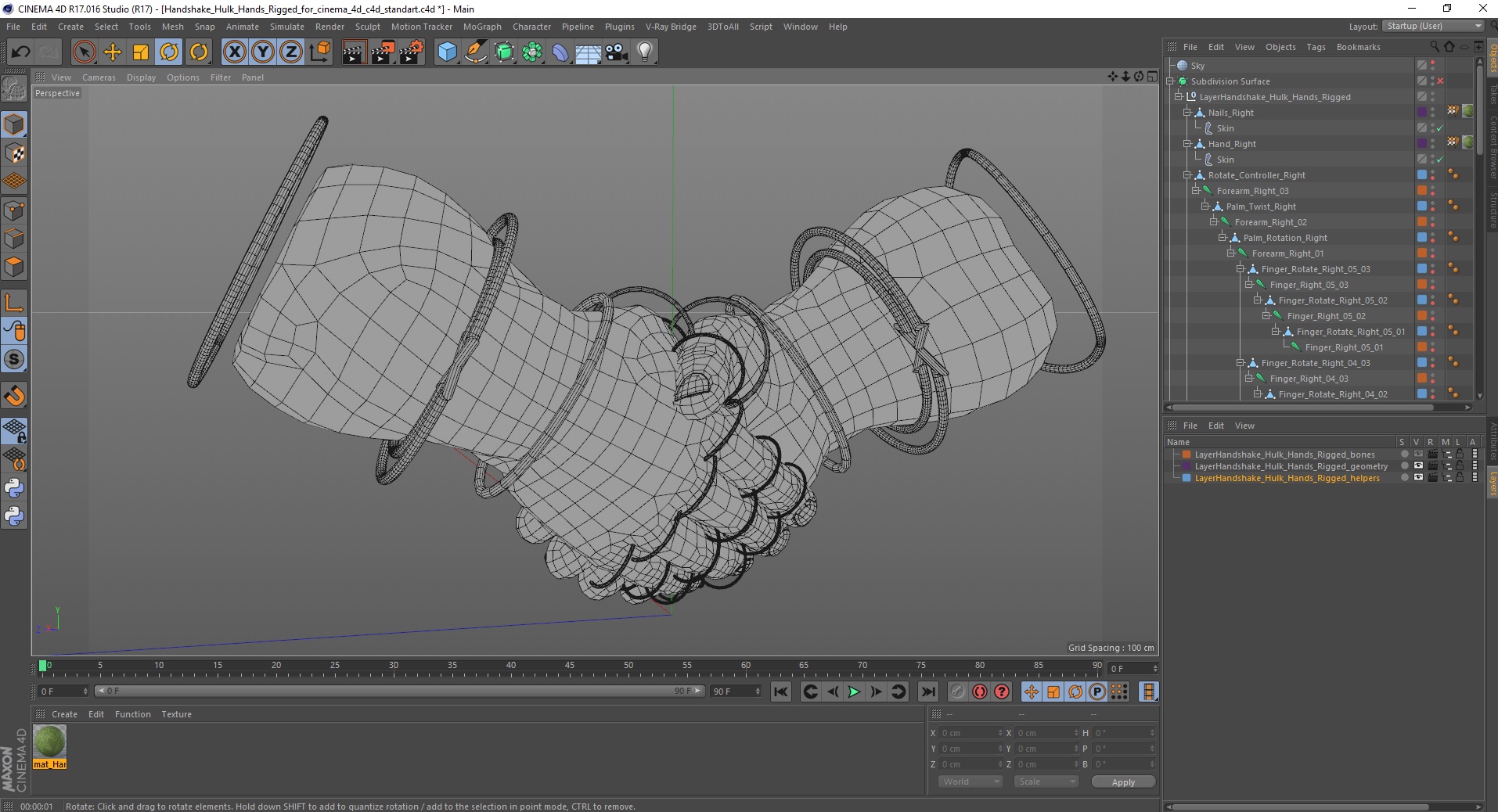Click the bones layer color swatch
The height and width of the screenshot is (812, 1498).
[x=1187, y=455]
